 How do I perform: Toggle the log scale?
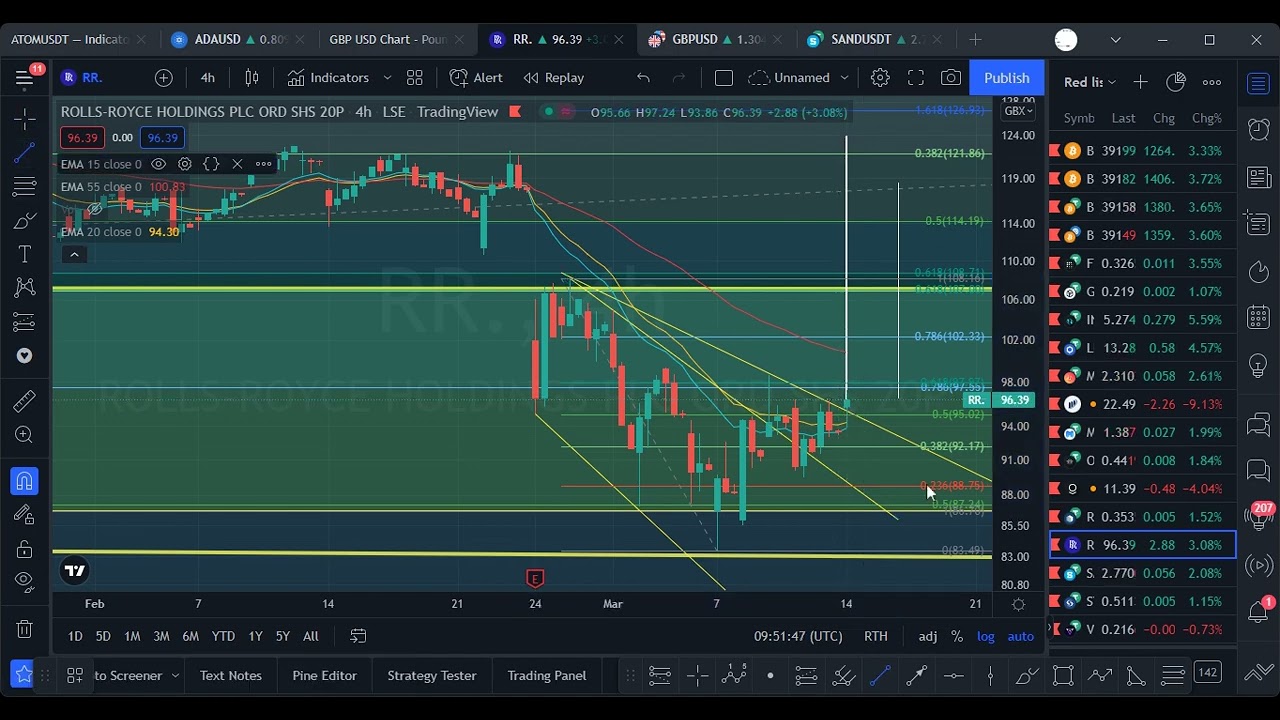click(986, 636)
